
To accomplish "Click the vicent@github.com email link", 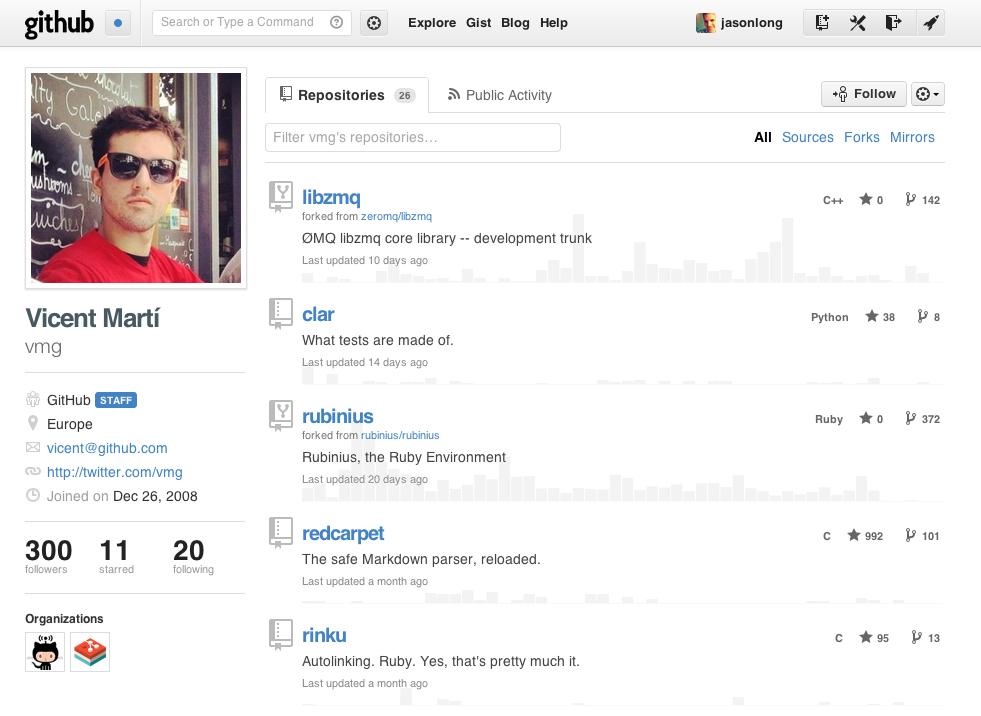I will point(107,448).
